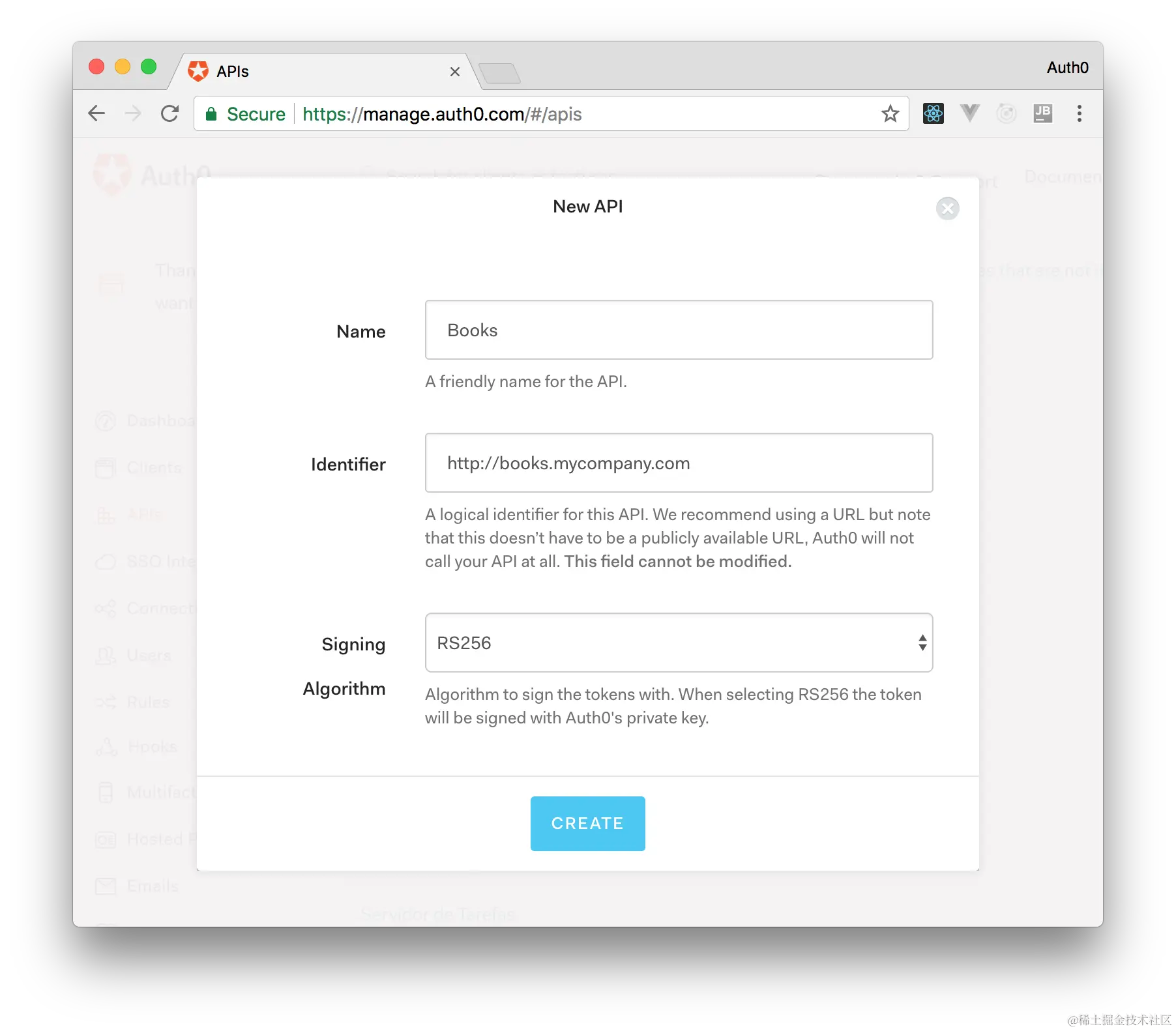Open the Dashboard compass icon
Viewport: 1176px width, 1031px height.
coord(106,421)
